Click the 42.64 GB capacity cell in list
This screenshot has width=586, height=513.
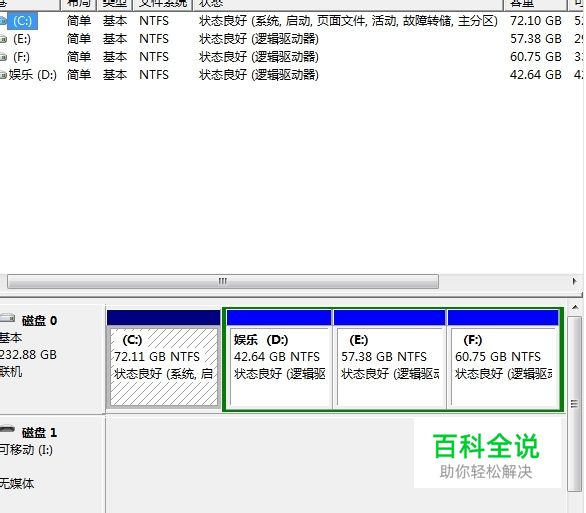536,74
